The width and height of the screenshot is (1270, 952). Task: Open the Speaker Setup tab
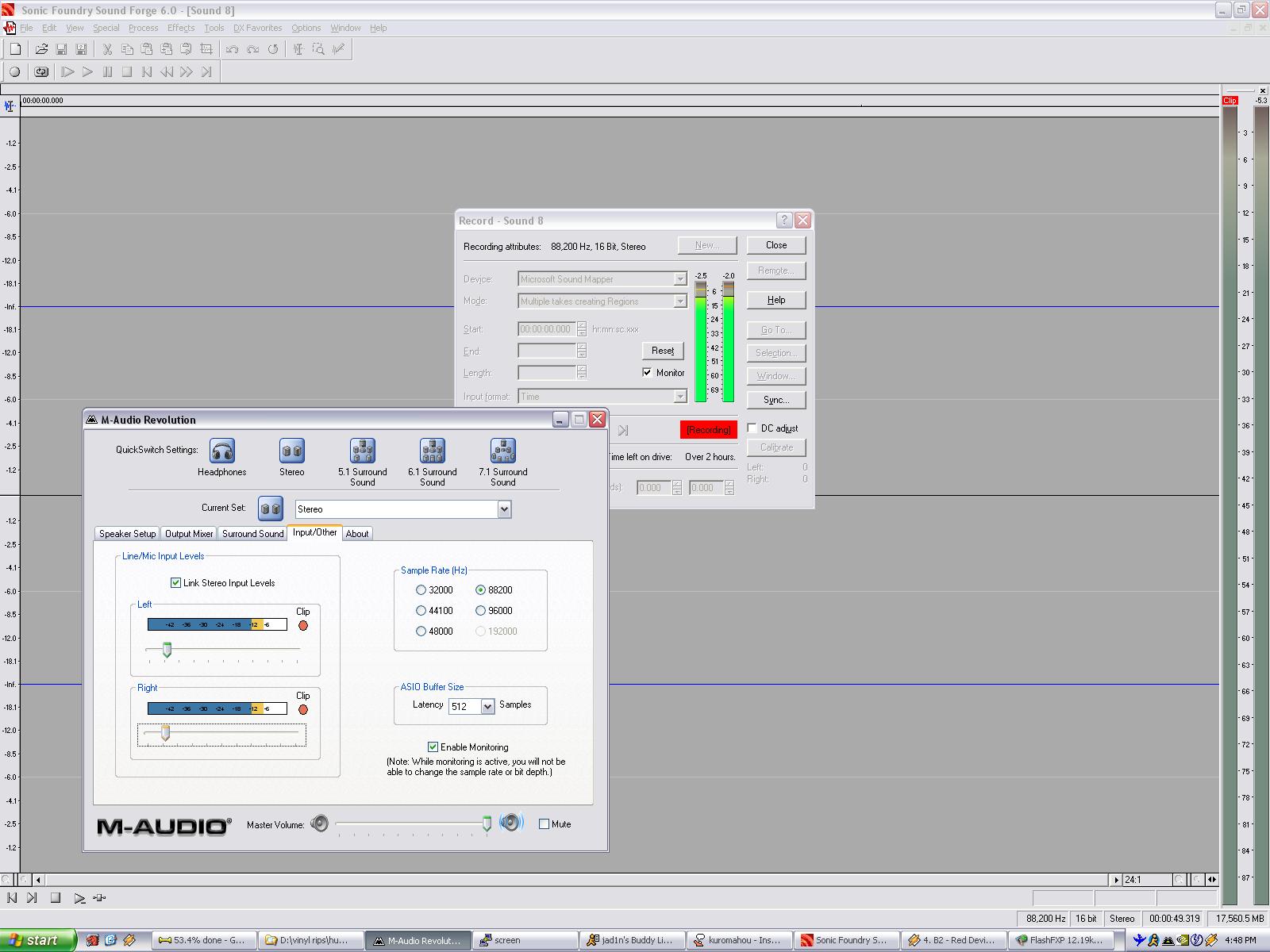[127, 534]
